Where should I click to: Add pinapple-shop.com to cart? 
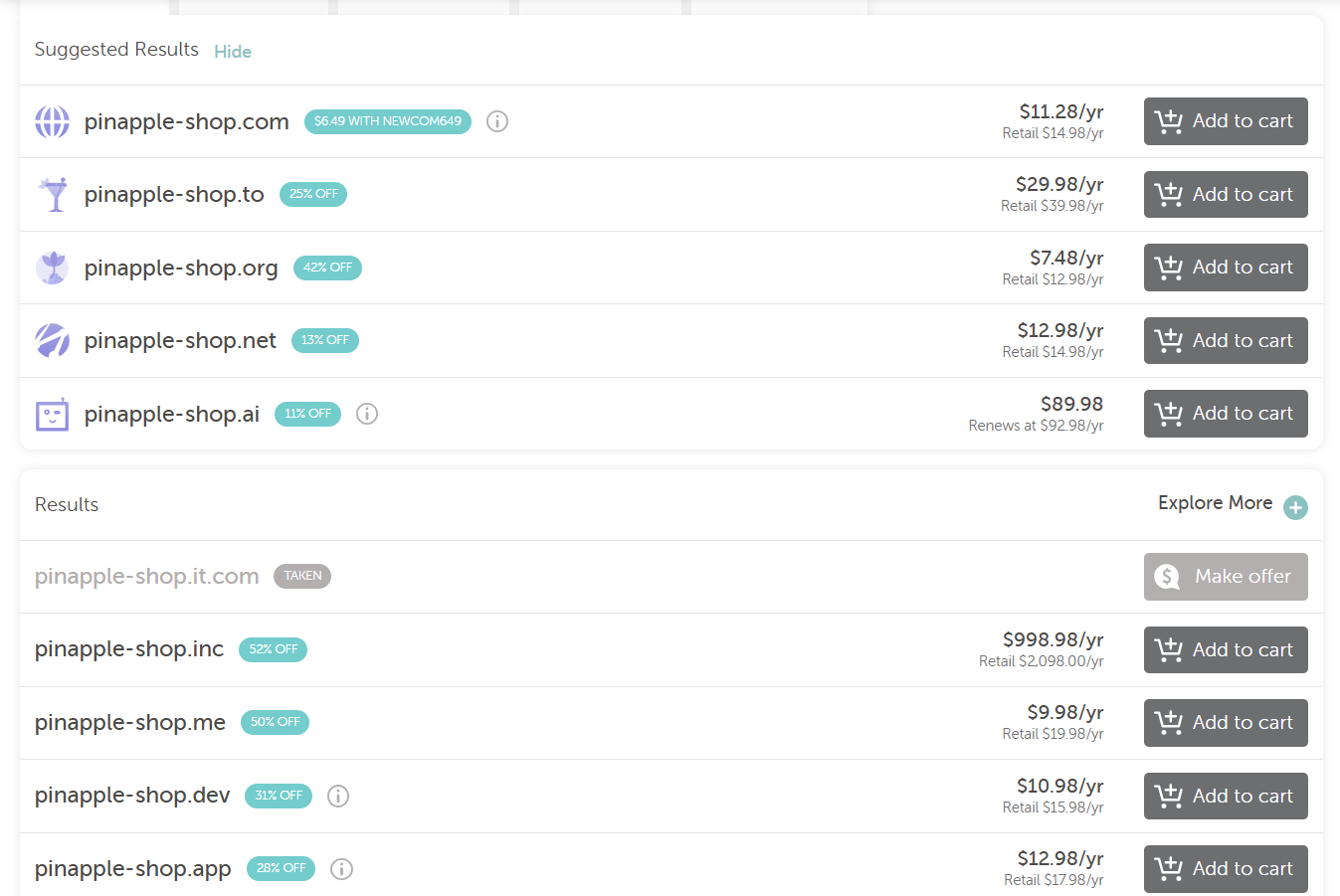1226,121
